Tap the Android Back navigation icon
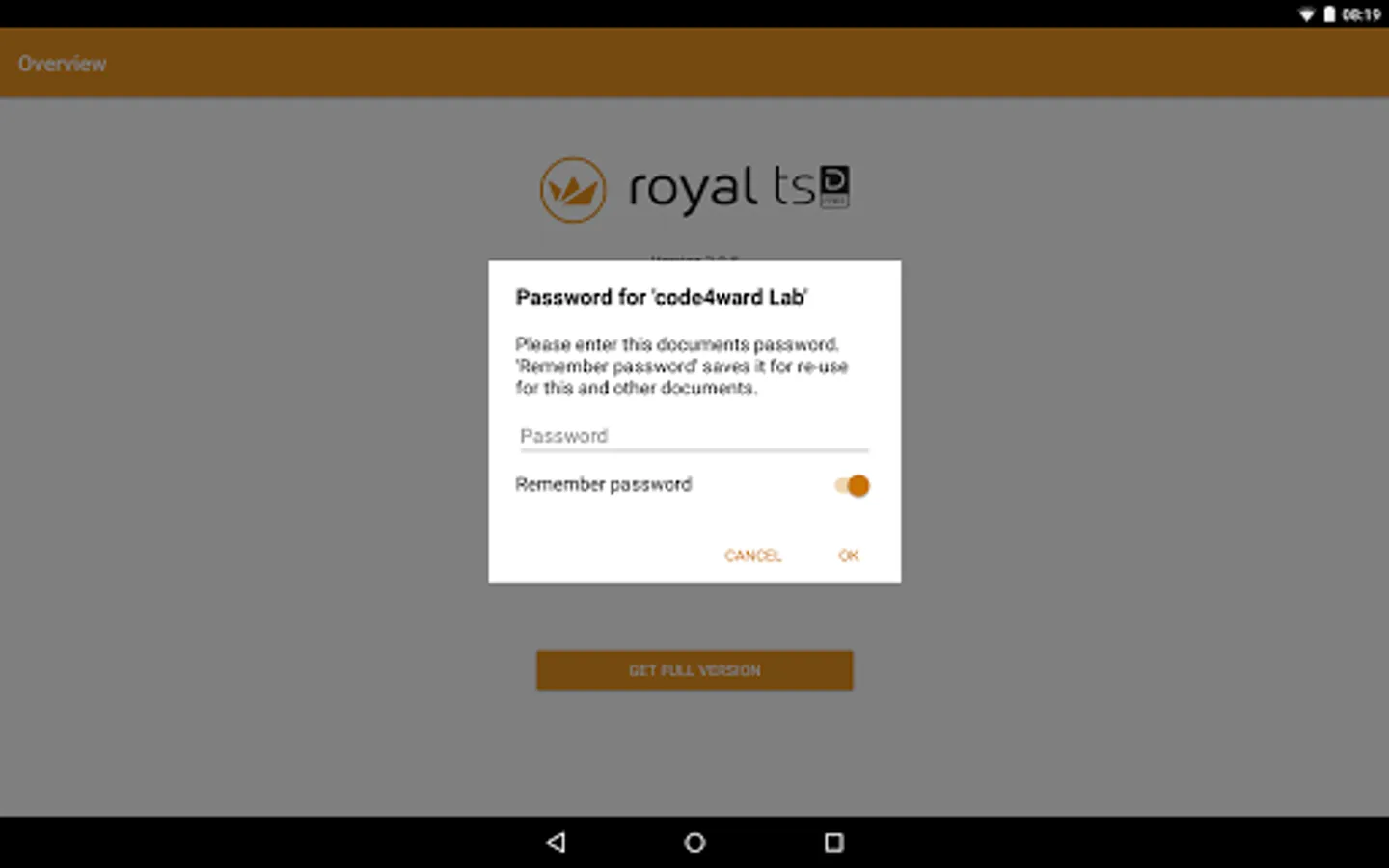The width and height of the screenshot is (1389, 868). pos(556,842)
